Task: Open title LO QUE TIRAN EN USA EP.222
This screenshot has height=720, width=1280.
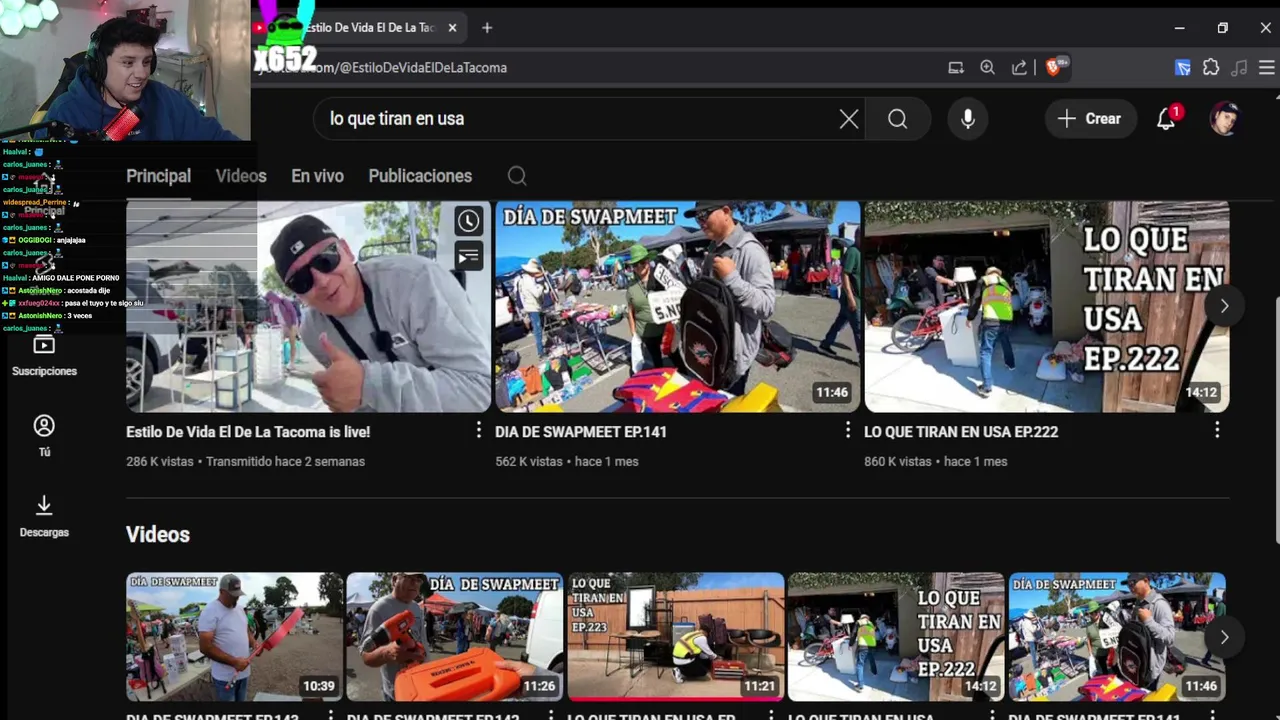Action: (x=961, y=432)
